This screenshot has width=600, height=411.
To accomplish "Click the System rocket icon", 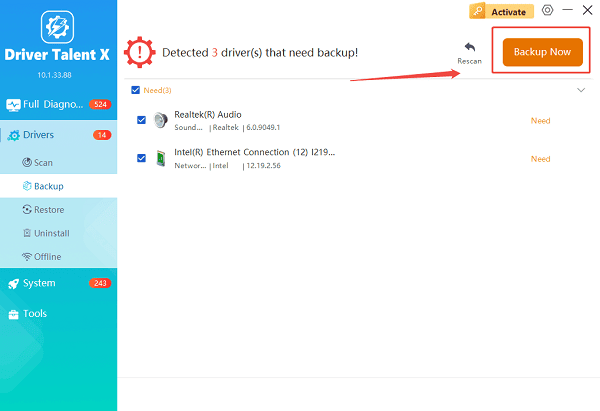I will (x=13, y=284).
